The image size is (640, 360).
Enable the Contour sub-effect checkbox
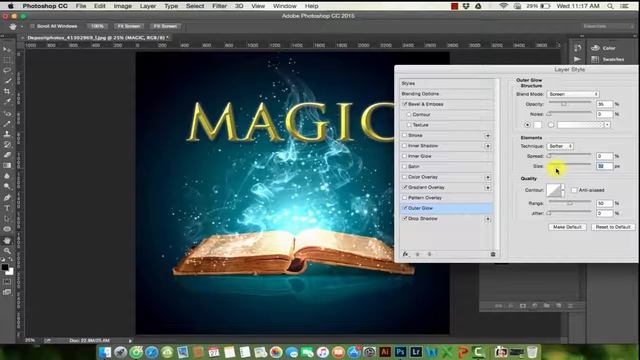409,115
